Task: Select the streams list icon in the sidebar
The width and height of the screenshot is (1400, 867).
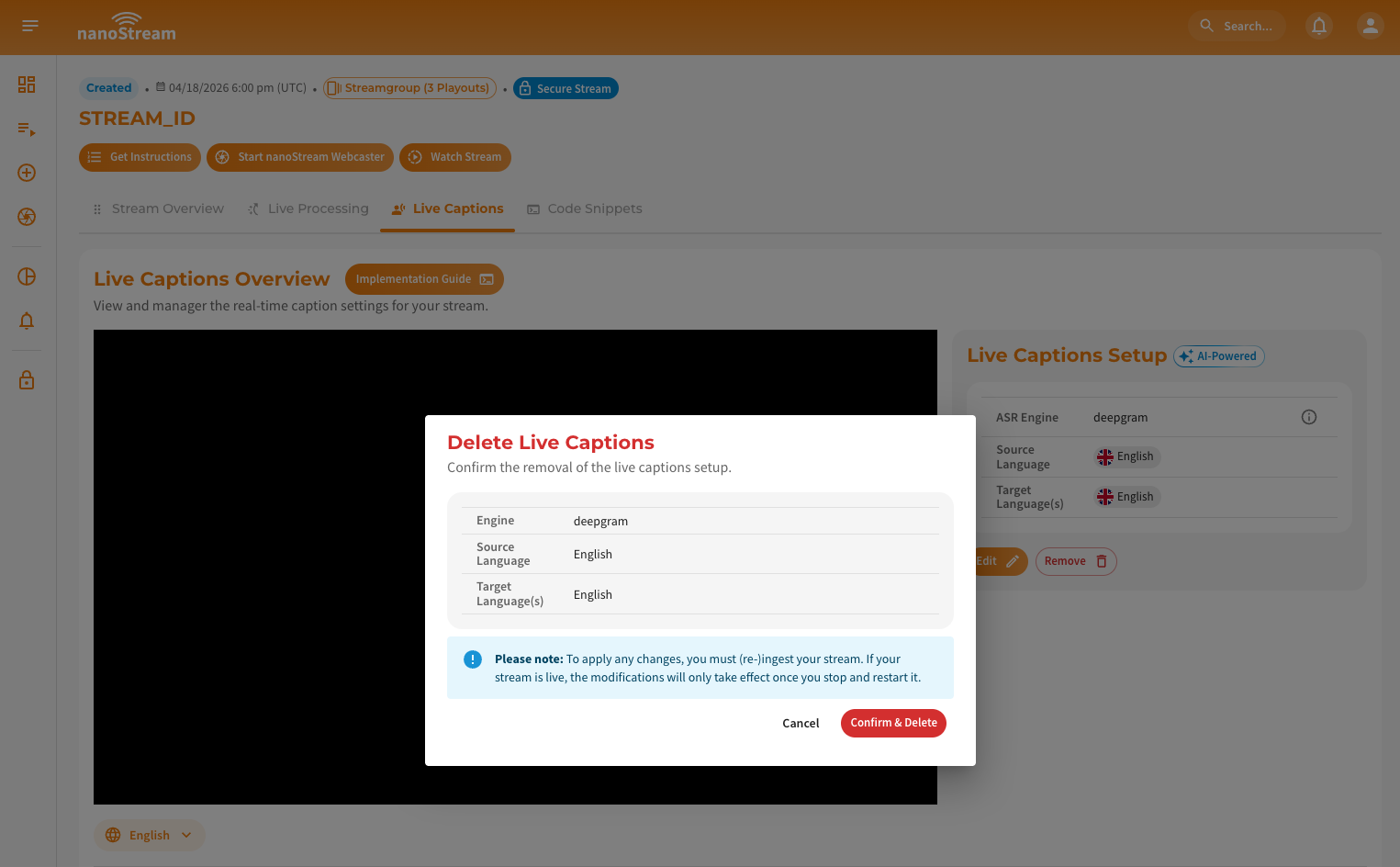Action: [26, 129]
